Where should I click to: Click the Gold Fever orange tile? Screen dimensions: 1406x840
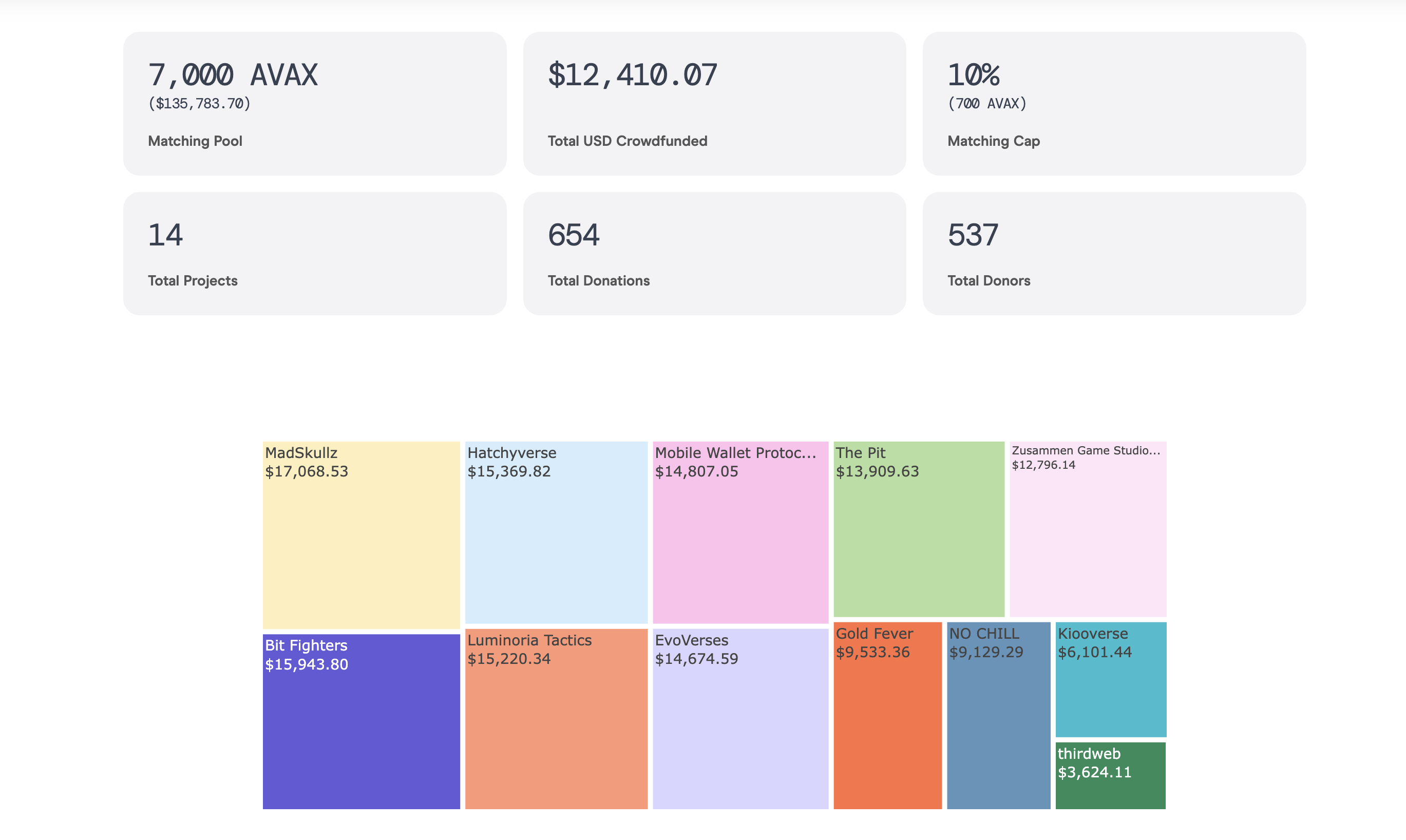tap(887, 715)
